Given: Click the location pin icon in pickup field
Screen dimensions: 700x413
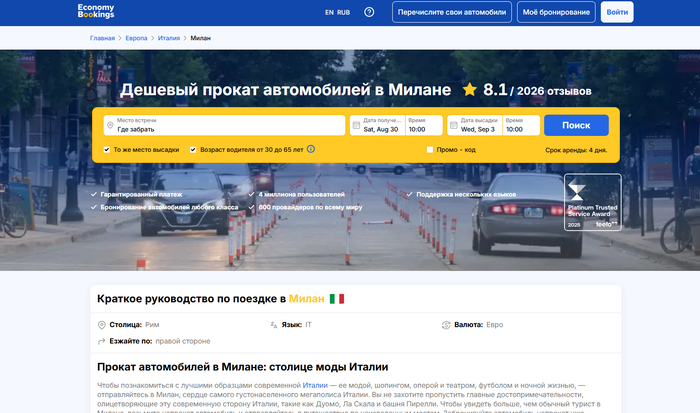Looking at the screenshot, I should coord(110,125).
